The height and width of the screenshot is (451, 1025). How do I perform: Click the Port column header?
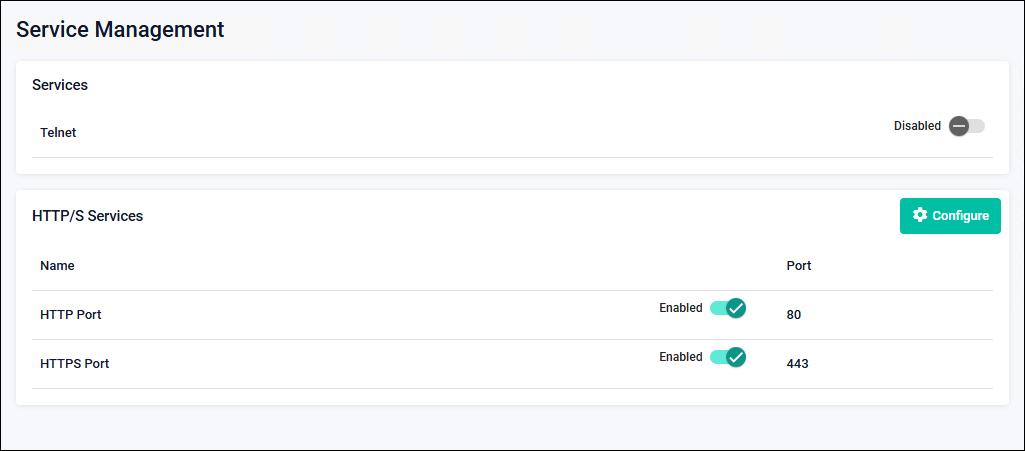pyautogui.click(x=799, y=266)
